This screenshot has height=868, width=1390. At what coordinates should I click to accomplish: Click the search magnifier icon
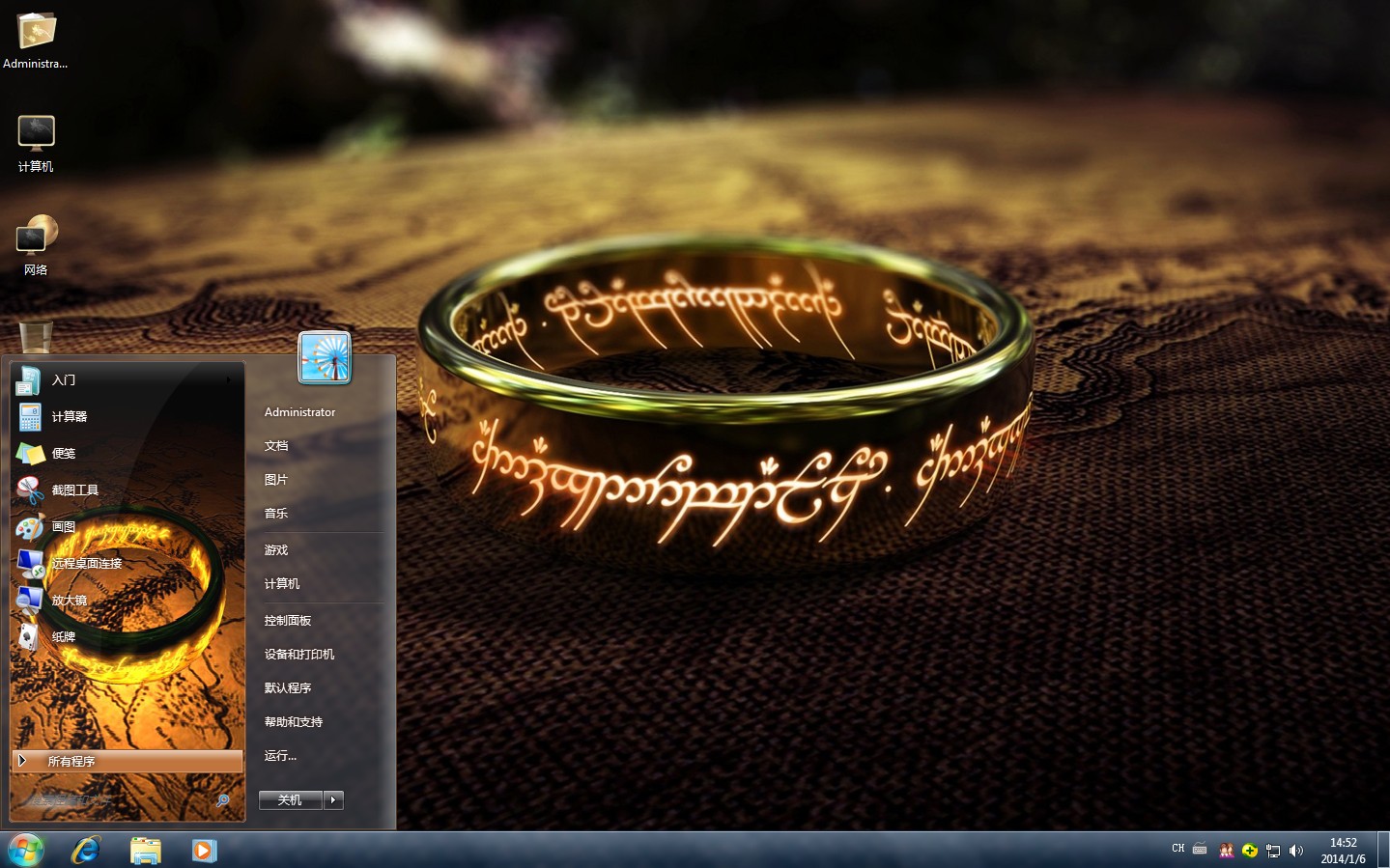click(223, 800)
